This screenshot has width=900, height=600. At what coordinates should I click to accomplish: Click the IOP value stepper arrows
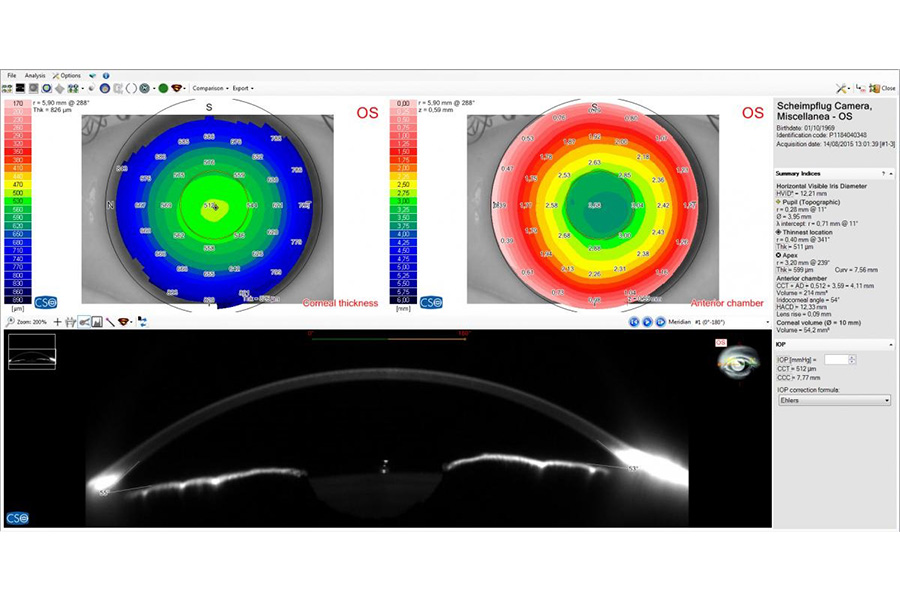point(852,359)
